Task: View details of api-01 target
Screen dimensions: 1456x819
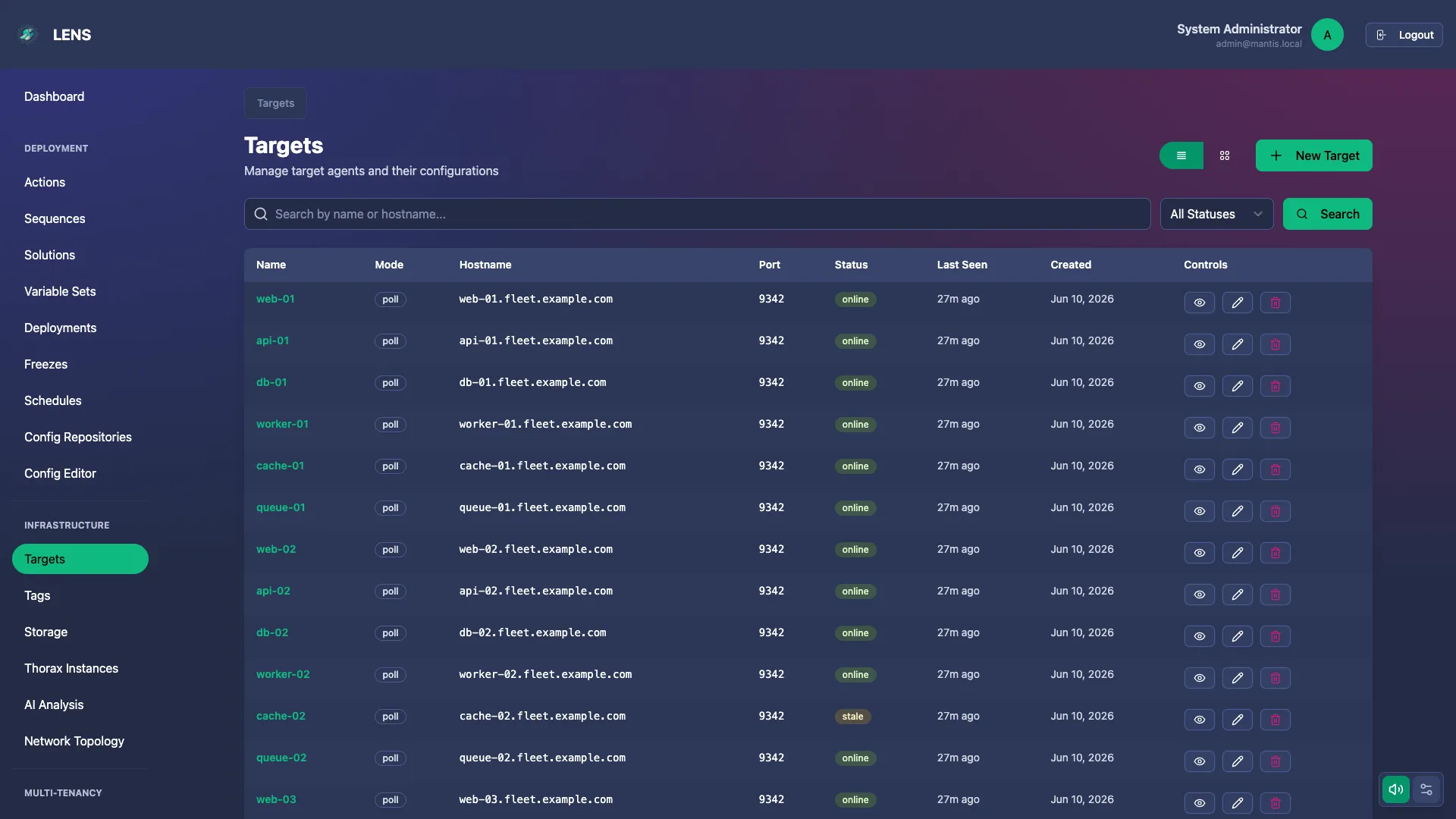Action: [x=1200, y=344]
